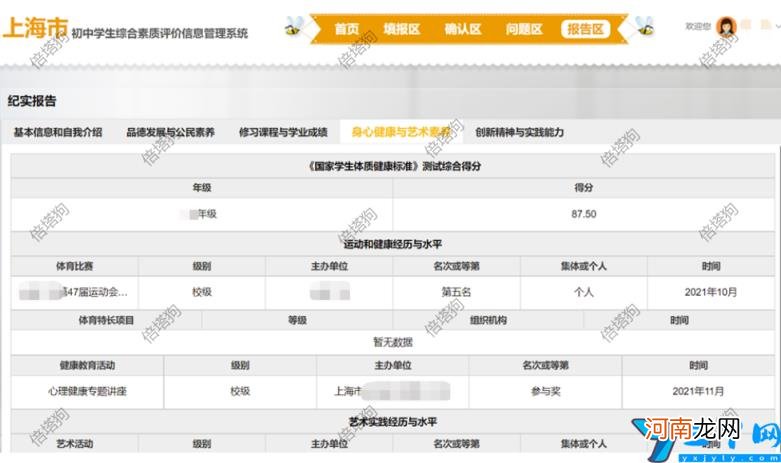The width and height of the screenshot is (781, 463).
Task: Click the right bee mascot icon
Action: 645,26
